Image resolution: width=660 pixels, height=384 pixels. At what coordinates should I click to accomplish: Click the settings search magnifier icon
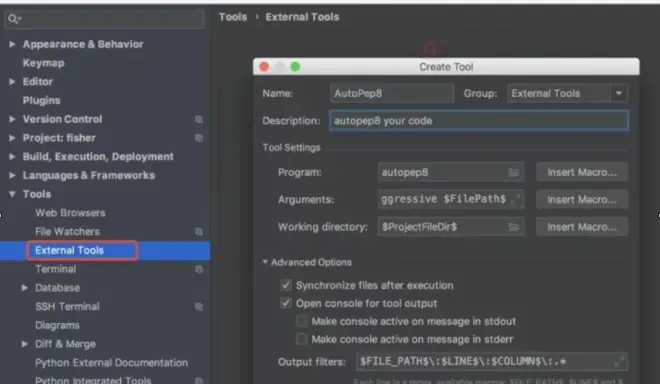click(x=13, y=19)
